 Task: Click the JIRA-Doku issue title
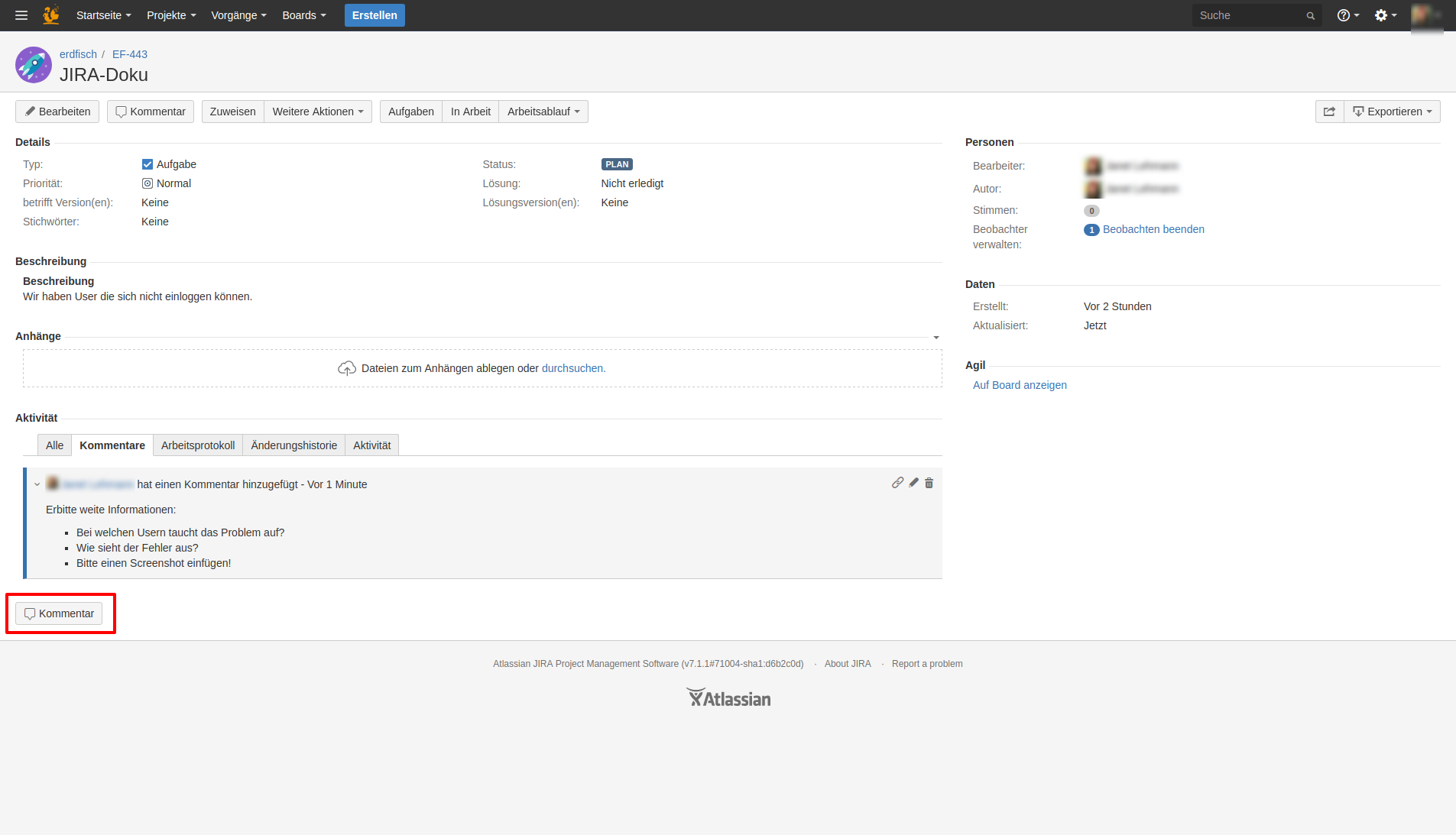104,75
